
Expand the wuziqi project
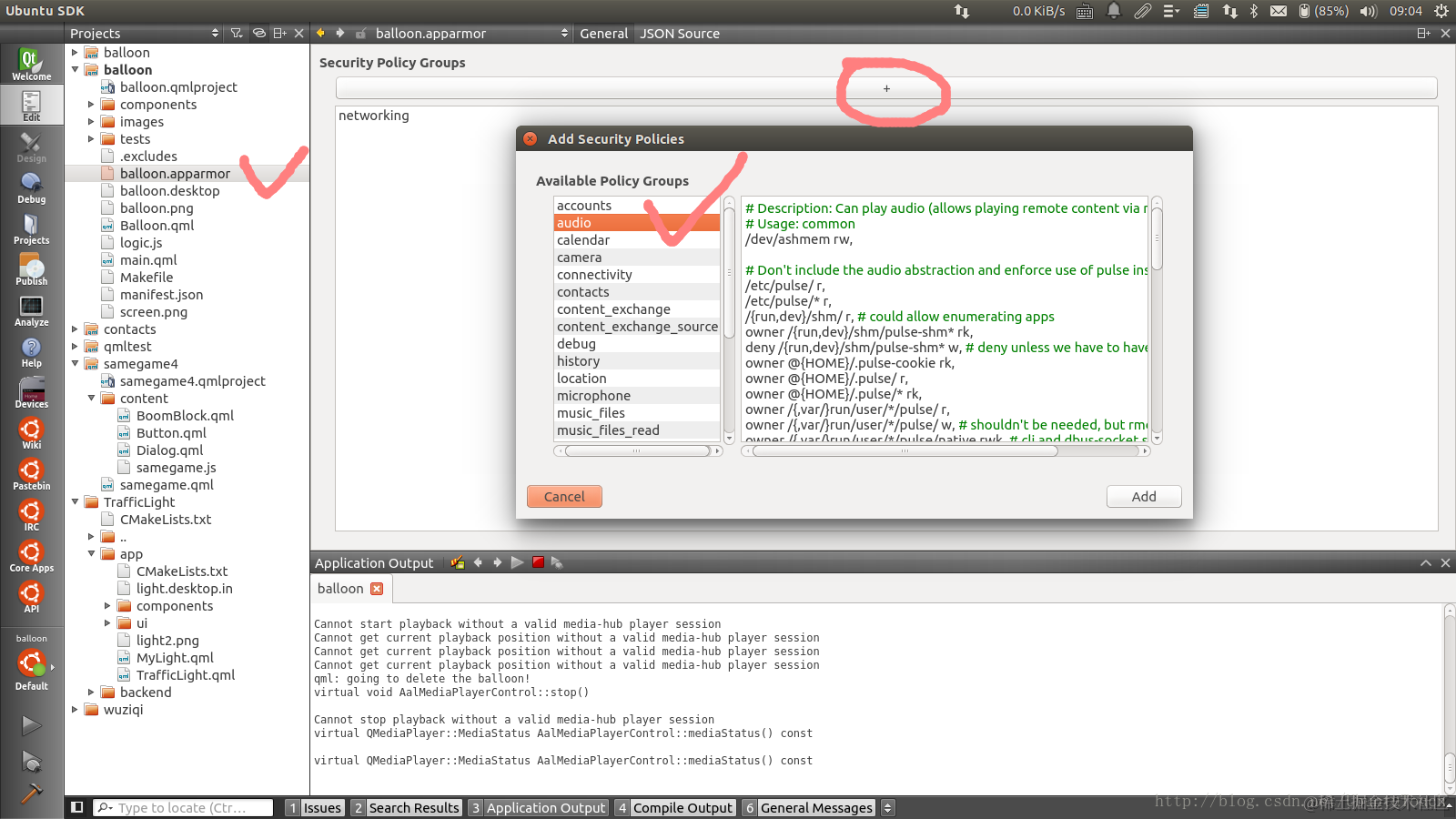(75, 710)
